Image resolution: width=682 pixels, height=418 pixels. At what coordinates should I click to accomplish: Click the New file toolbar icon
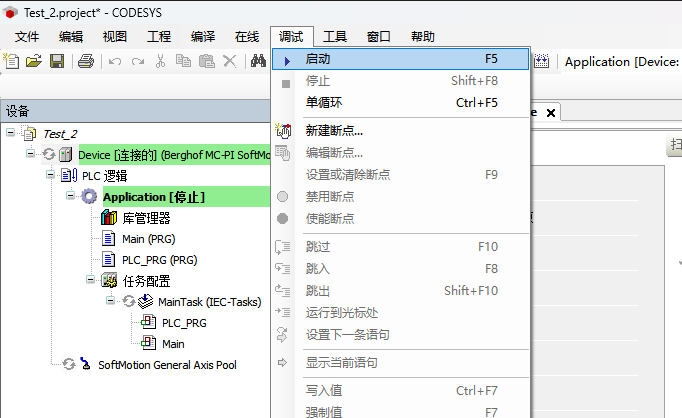click(x=12, y=62)
